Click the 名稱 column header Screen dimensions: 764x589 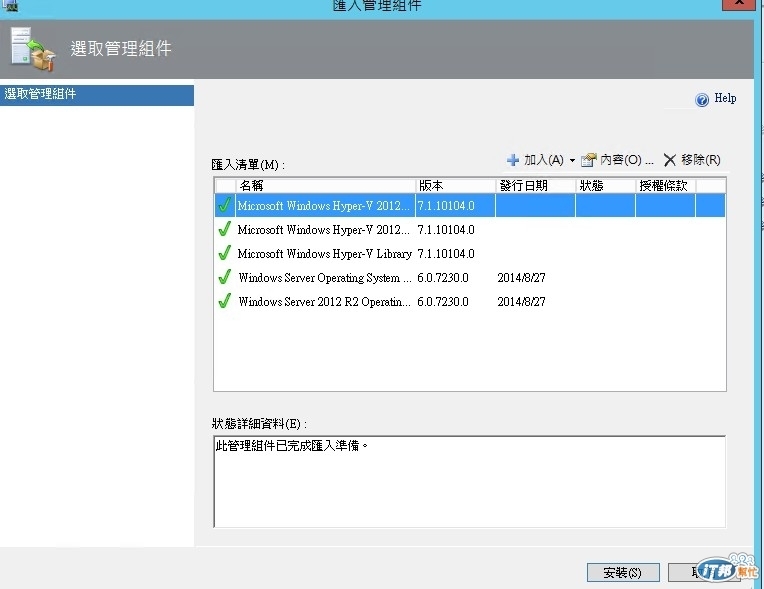pos(325,186)
